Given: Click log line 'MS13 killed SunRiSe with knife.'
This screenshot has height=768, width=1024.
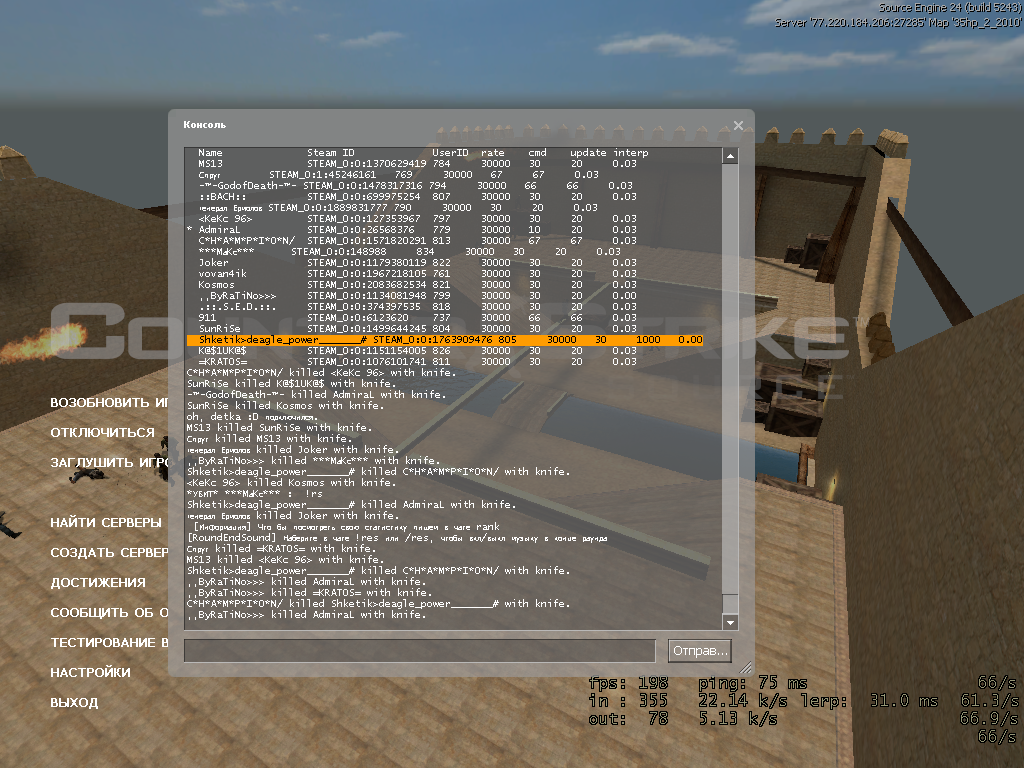Looking at the screenshot, I should pos(279,428).
